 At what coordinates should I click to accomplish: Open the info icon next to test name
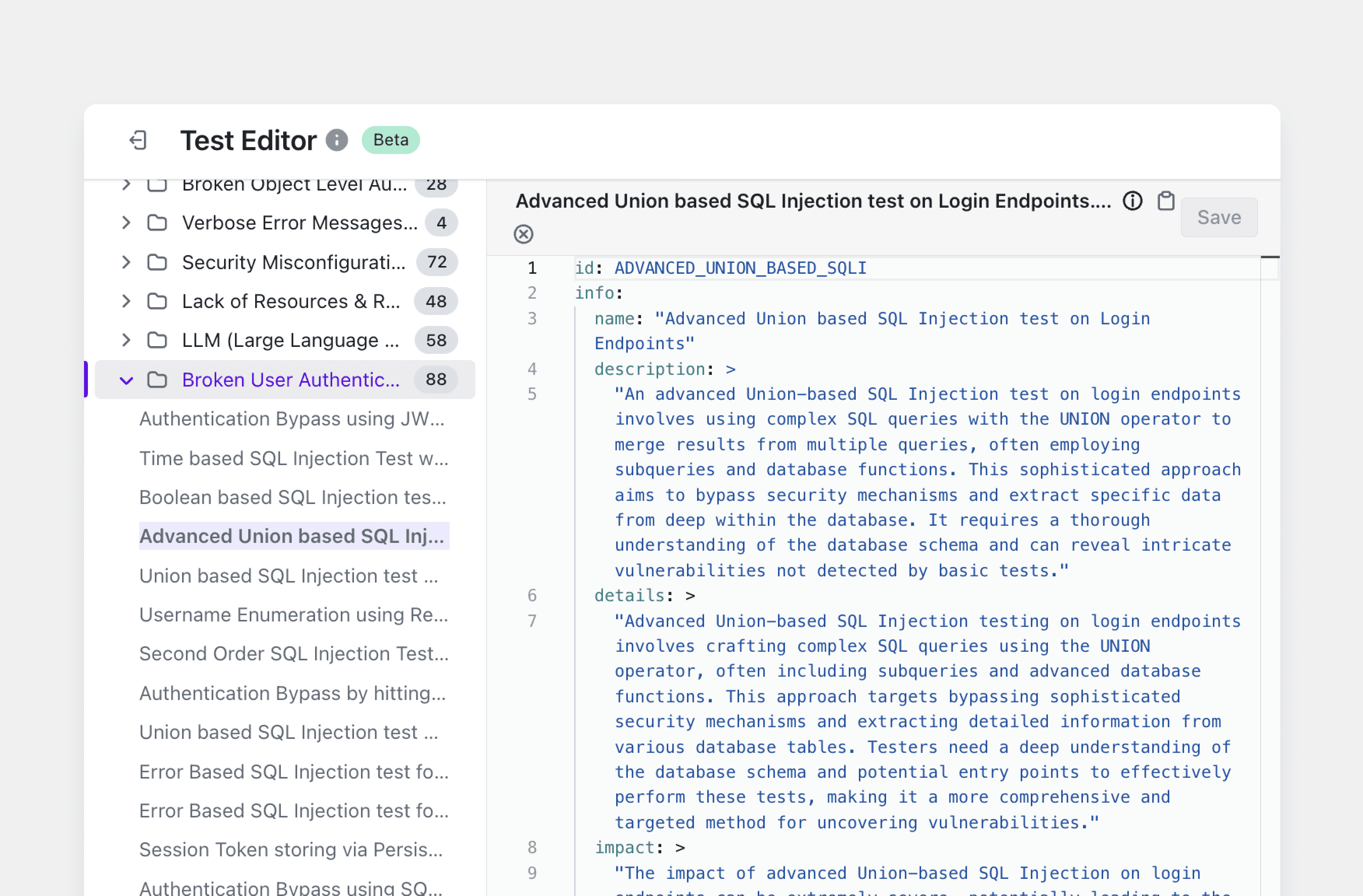tap(1132, 201)
